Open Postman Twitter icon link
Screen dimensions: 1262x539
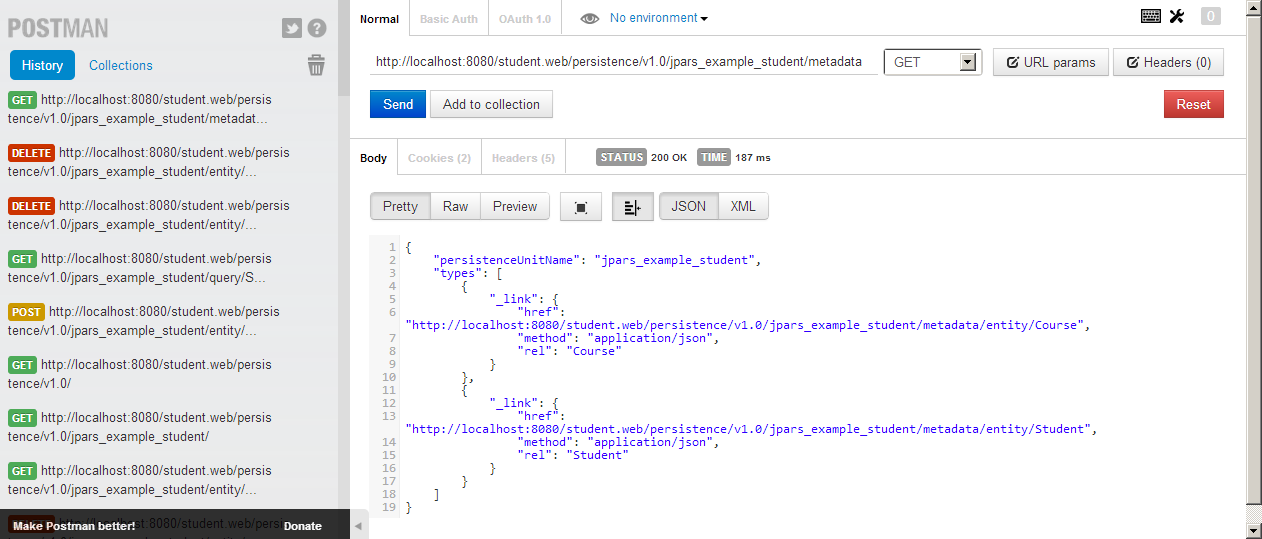[x=292, y=28]
